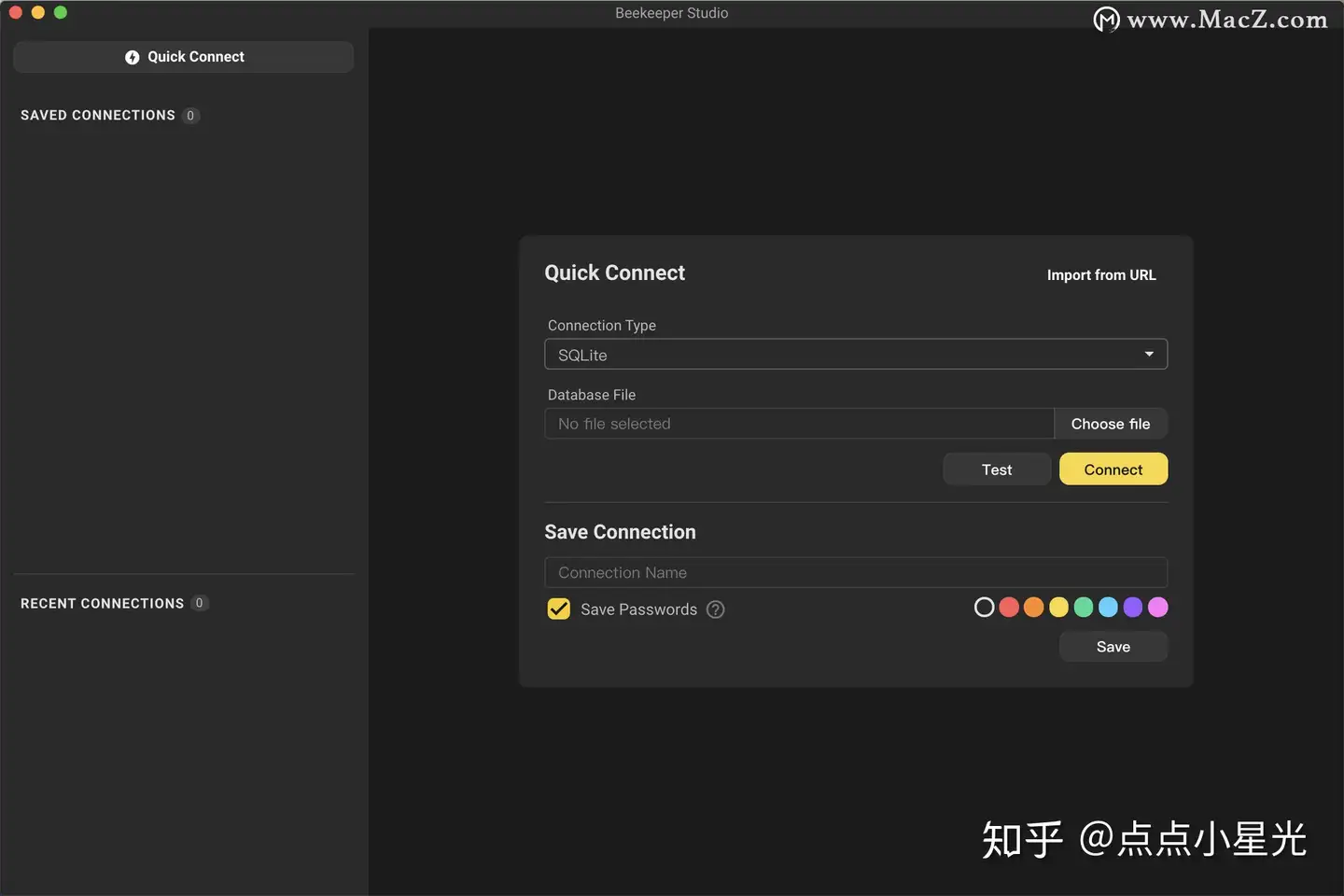
Task: Select the orange color swatch
Action: 1033,608
